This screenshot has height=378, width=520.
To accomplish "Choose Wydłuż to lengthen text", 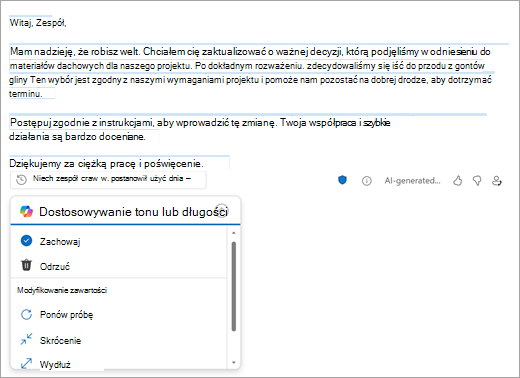I will 119,364.
